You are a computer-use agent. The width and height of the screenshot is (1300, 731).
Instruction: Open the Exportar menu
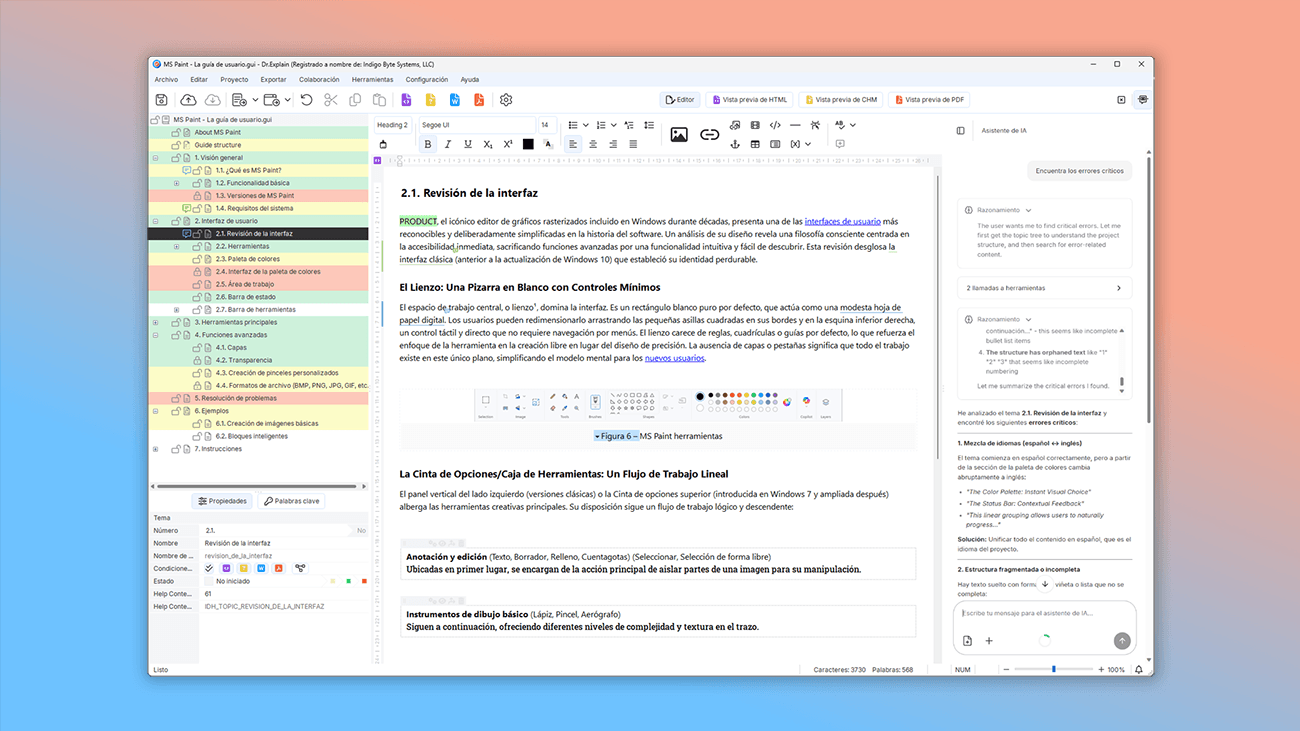(x=273, y=80)
